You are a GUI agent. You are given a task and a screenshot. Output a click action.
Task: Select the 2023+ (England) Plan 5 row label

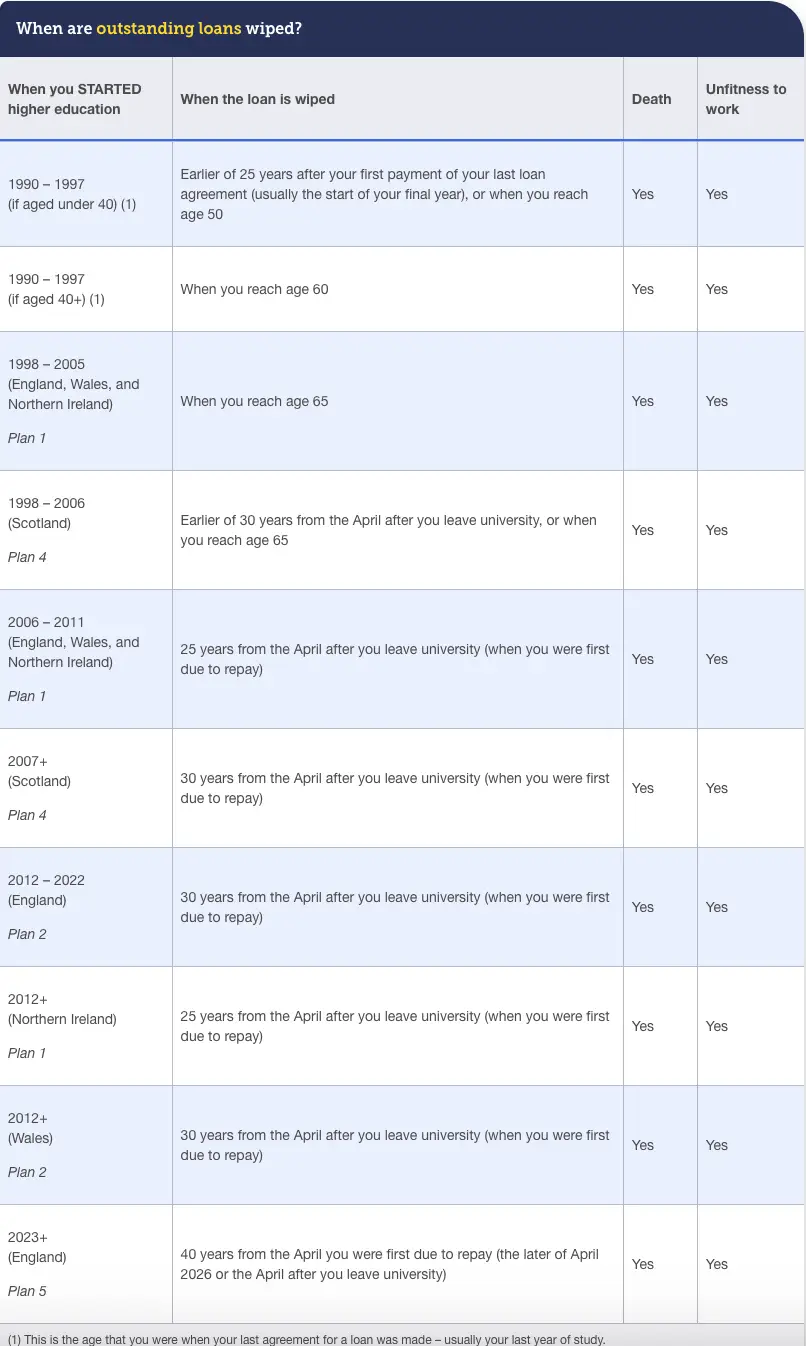(x=38, y=1264)
